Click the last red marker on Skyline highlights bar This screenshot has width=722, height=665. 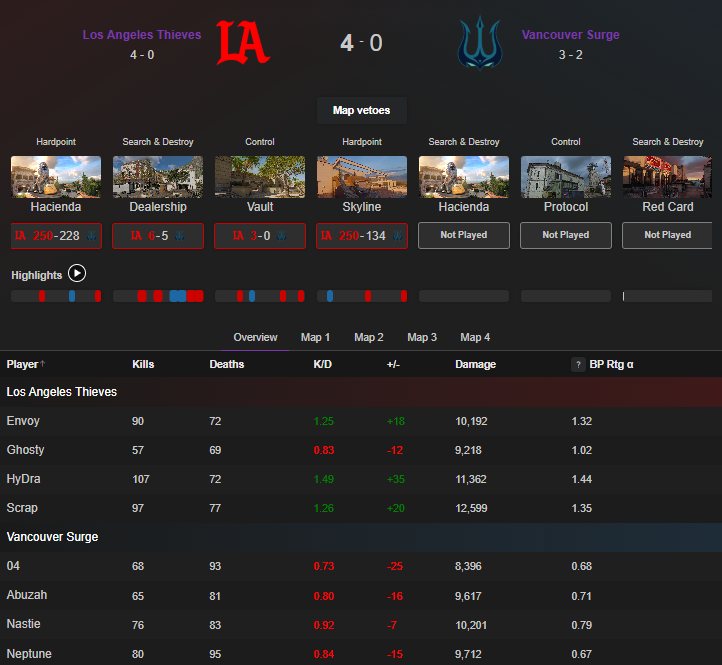pos(404,296)
